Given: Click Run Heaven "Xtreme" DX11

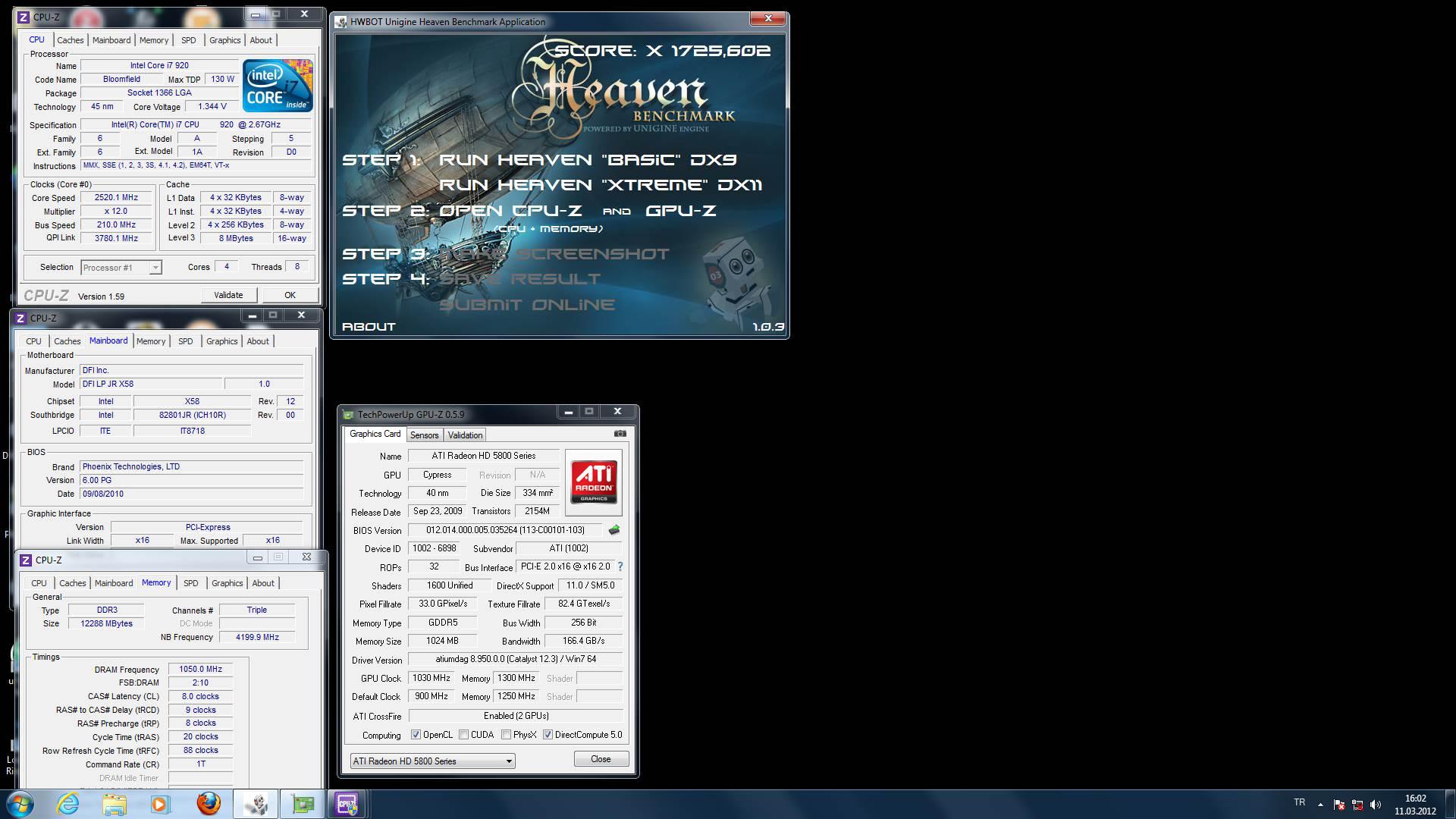Looking at the screenshot, I should coord(601,185).
